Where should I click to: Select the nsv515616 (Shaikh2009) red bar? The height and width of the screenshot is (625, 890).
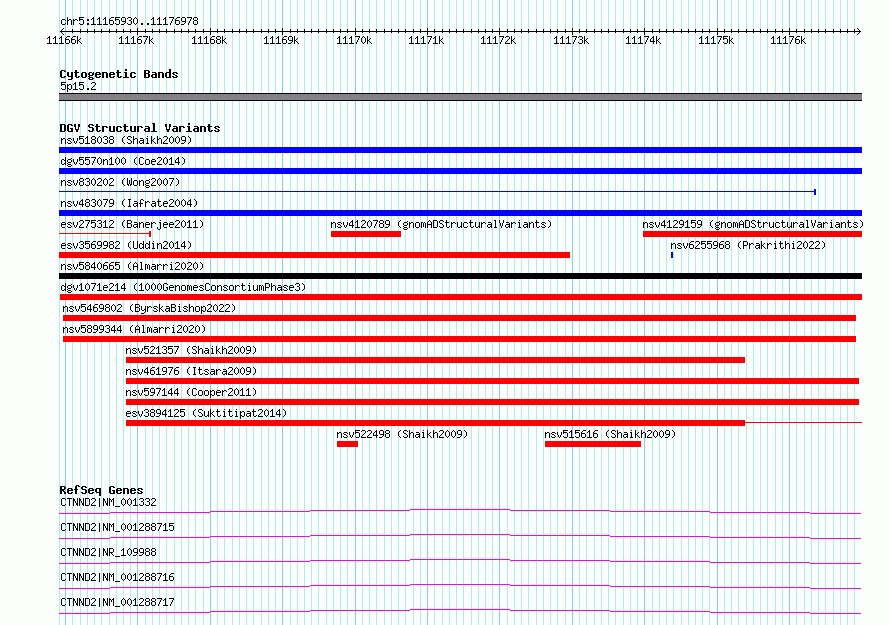coord(593,444)
